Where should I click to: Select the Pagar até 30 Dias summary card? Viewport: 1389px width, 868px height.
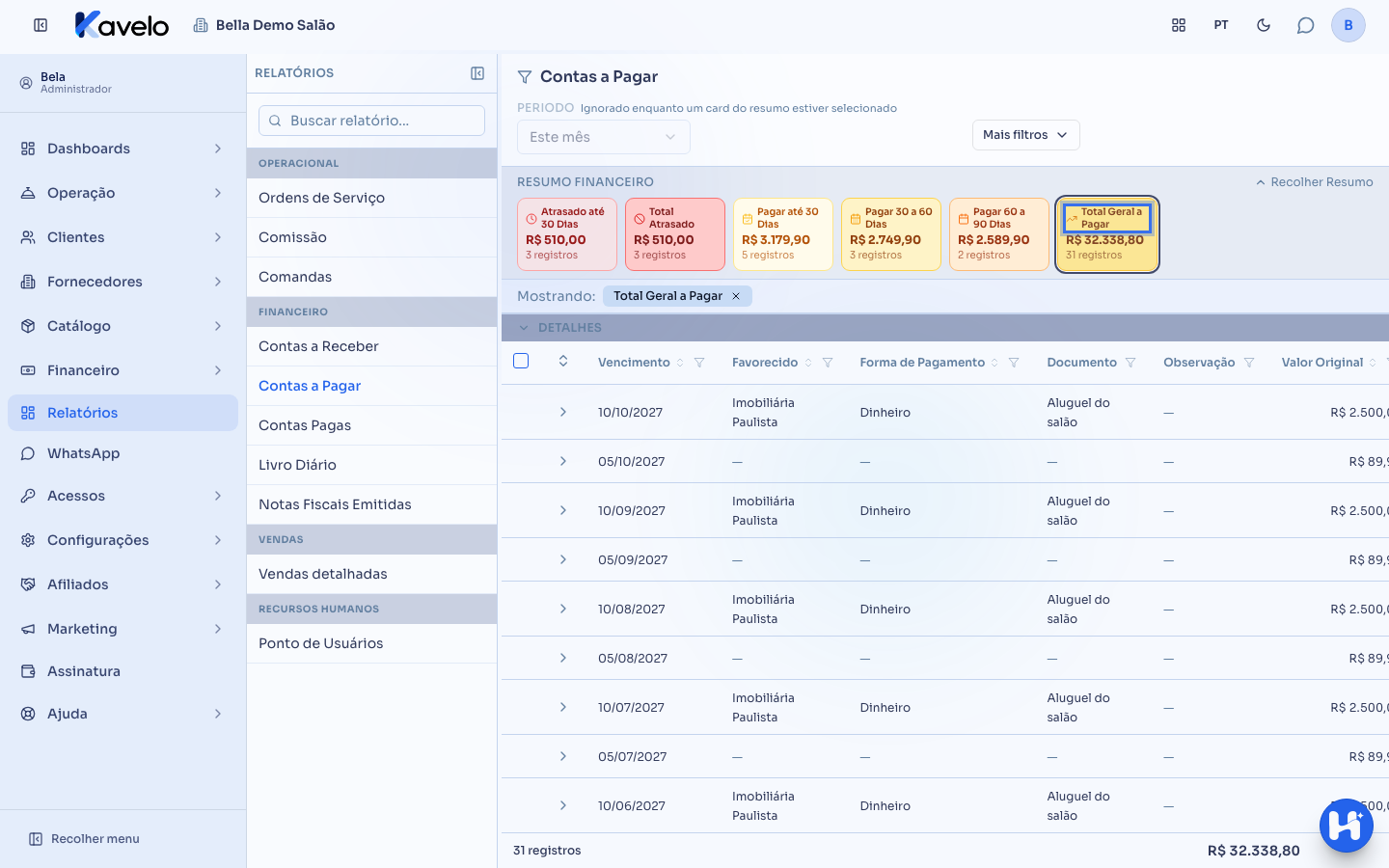coord(783,234)
